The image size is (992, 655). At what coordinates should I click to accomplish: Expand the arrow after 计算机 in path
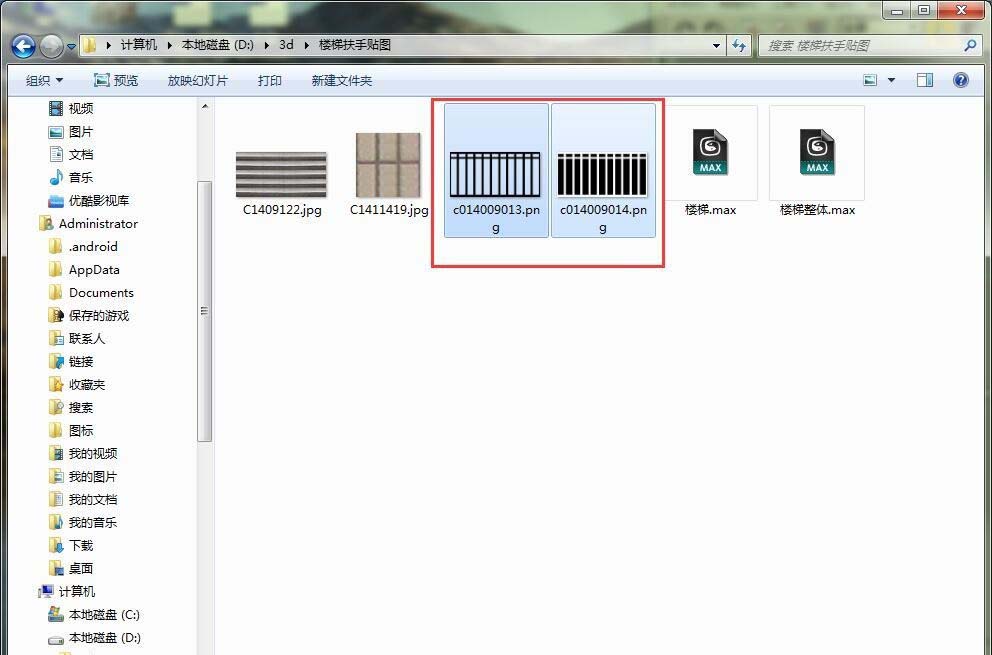[x=170, y=46]
